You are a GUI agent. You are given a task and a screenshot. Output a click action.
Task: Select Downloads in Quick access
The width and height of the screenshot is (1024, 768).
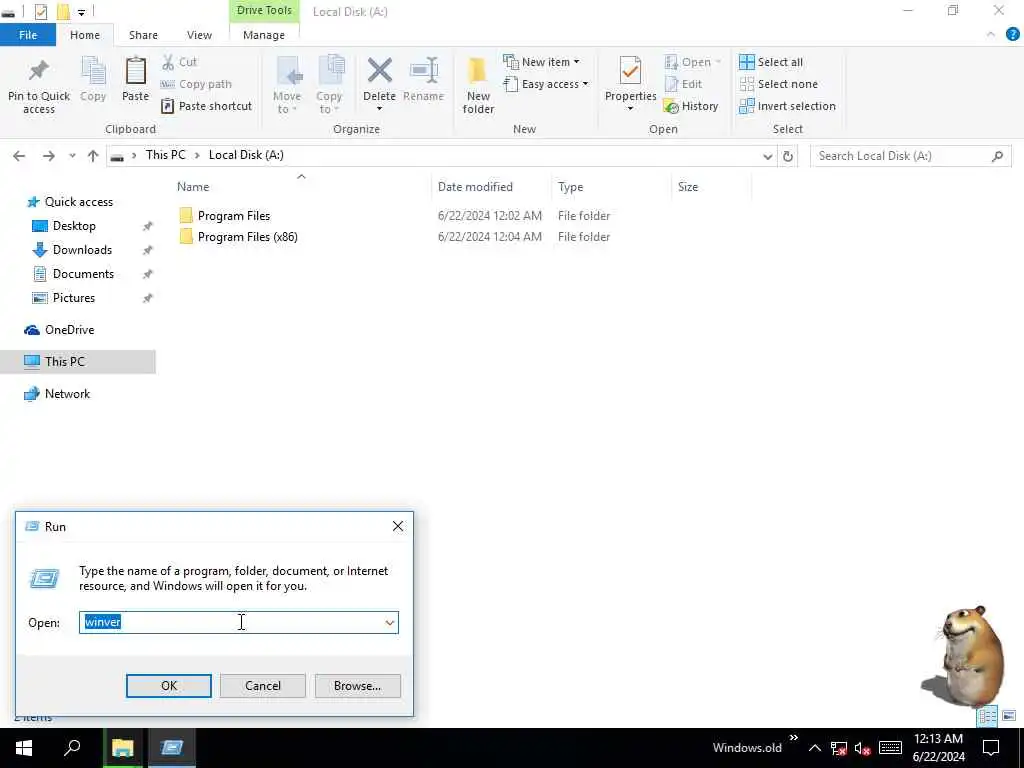click(x=82, y=250)
